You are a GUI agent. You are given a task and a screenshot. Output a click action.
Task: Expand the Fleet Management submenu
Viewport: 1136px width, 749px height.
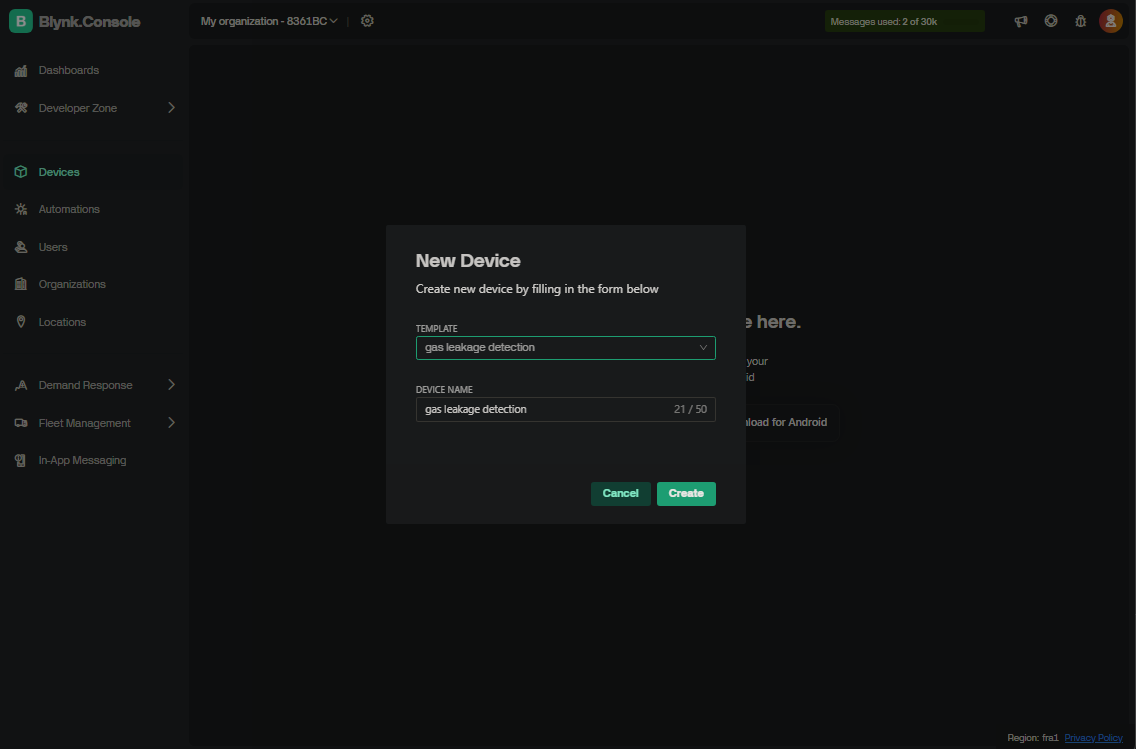pyautogui.click(x=171, y=423)
